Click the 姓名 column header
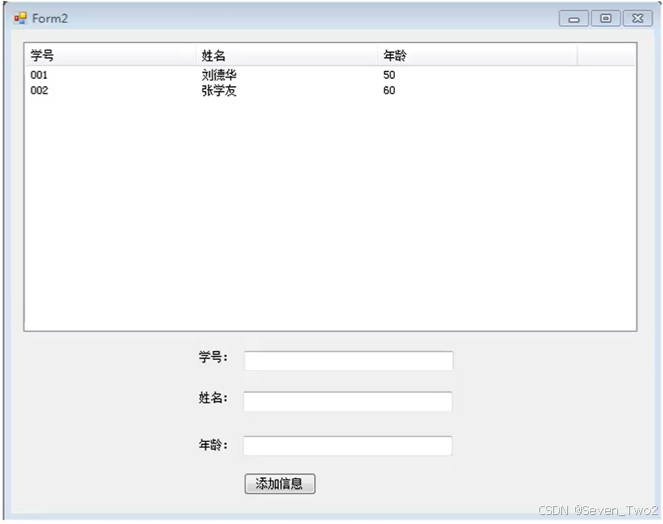 coord(287,55)
